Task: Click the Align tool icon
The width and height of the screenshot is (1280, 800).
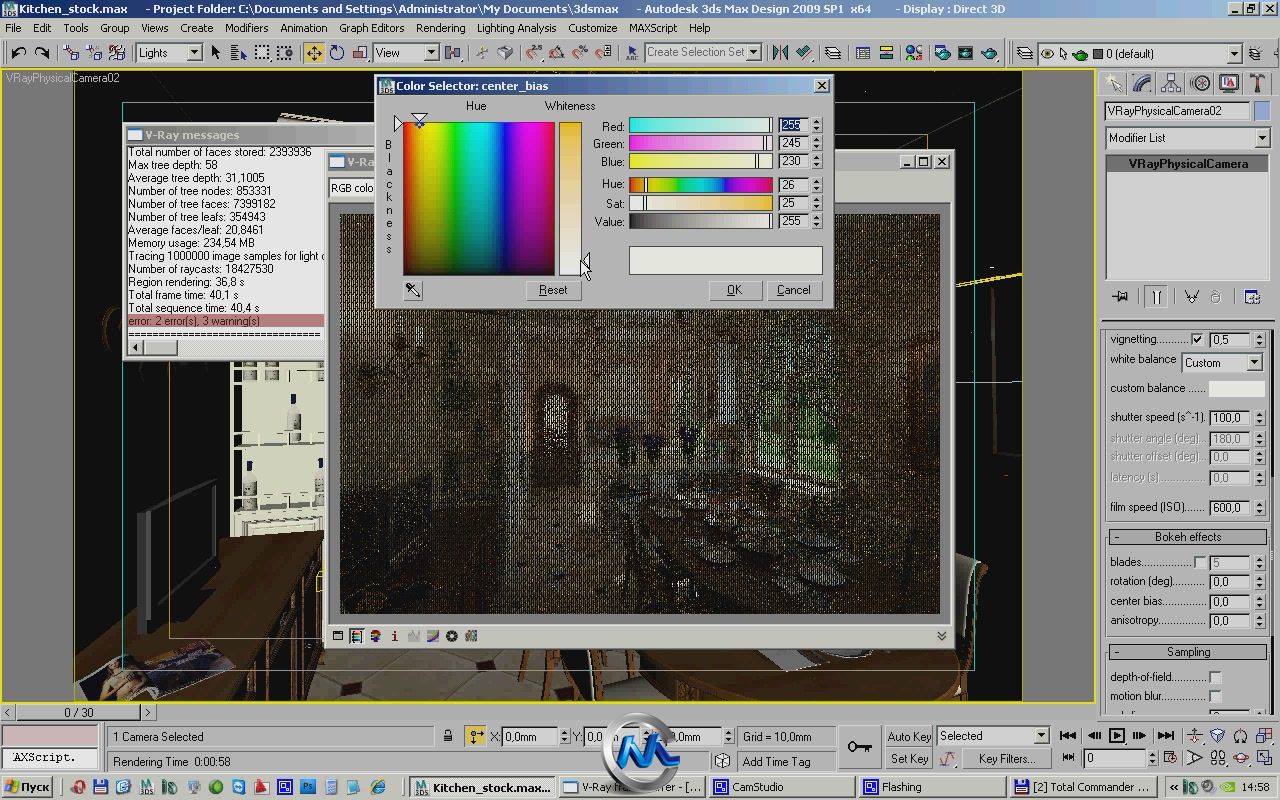Action: pos(804,53)
